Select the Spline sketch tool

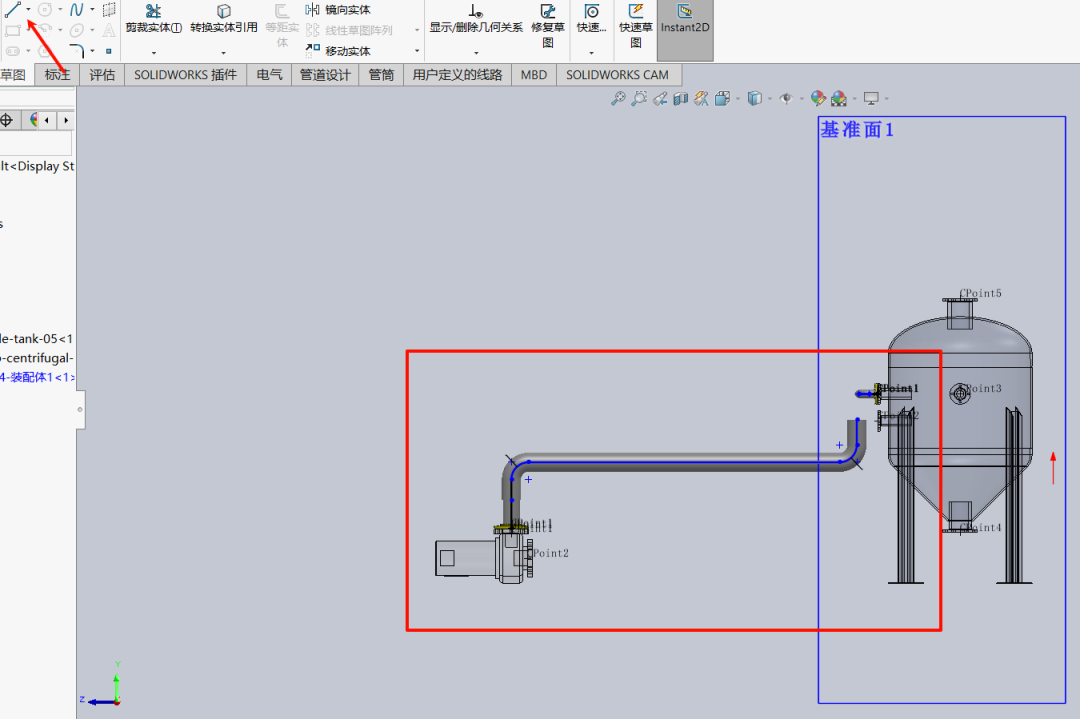[x=76, y=10]
